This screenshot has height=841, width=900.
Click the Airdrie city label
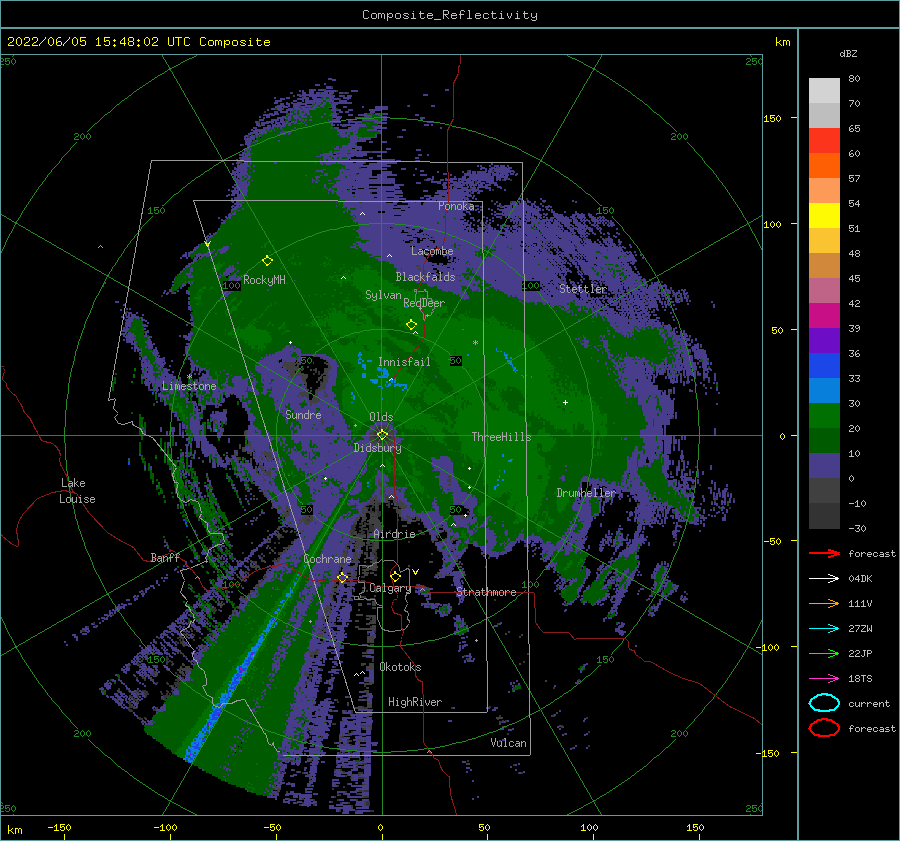tap(394, 534)
